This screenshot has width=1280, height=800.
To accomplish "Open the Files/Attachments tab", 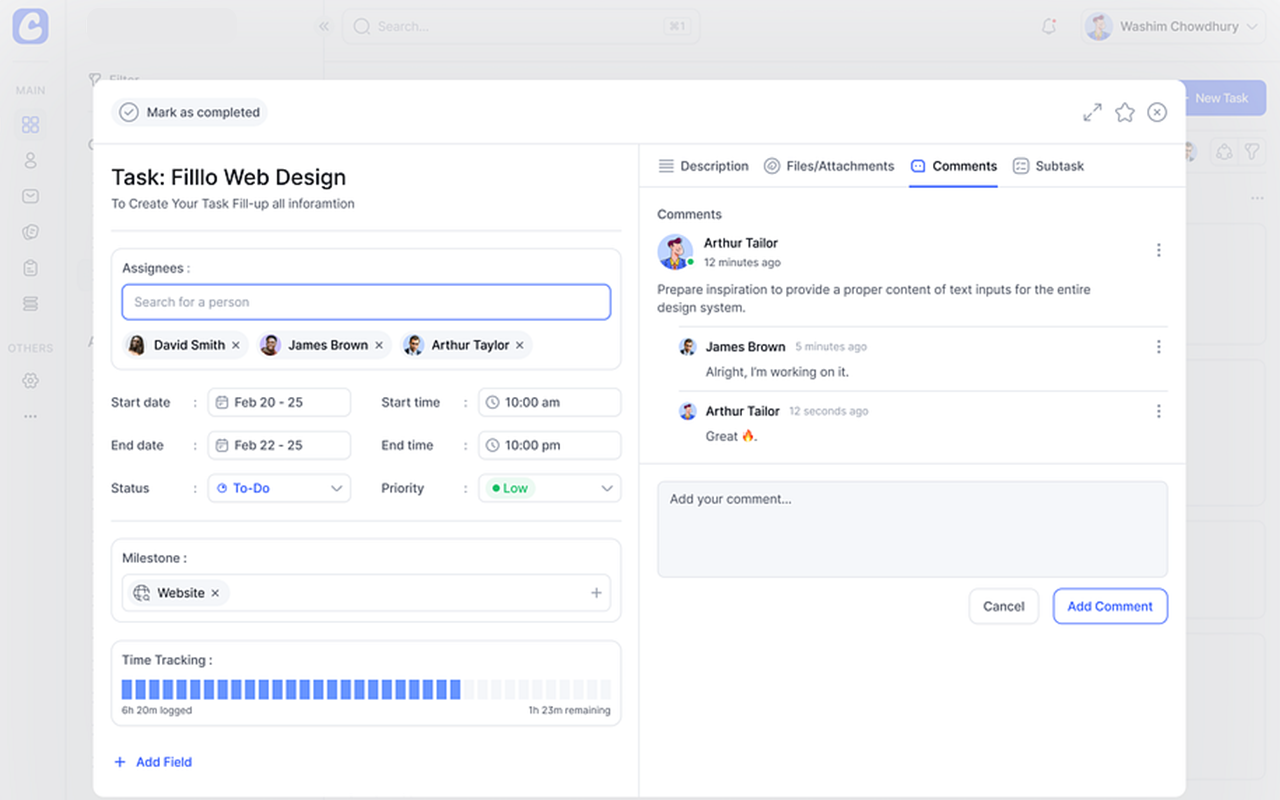I will click(x=829, y=166).
